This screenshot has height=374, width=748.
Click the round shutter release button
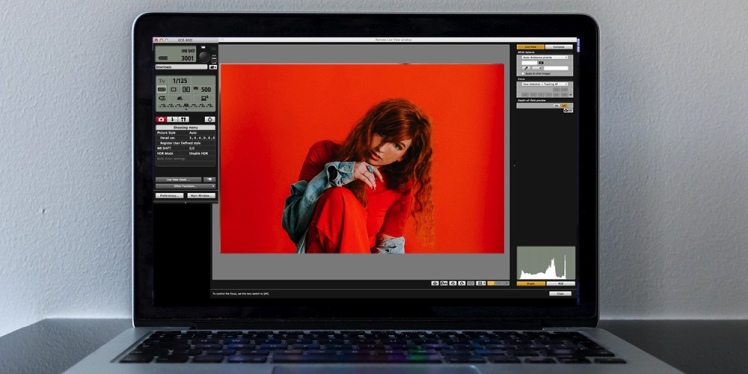pyautogui.click(x=204, y=56)
